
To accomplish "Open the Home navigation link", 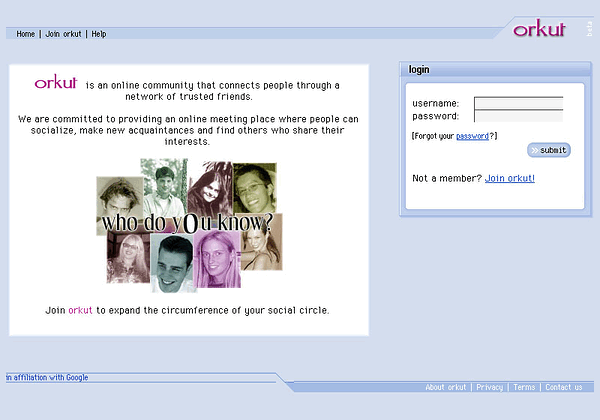I will pyautogui.click(x=25, y=34).
